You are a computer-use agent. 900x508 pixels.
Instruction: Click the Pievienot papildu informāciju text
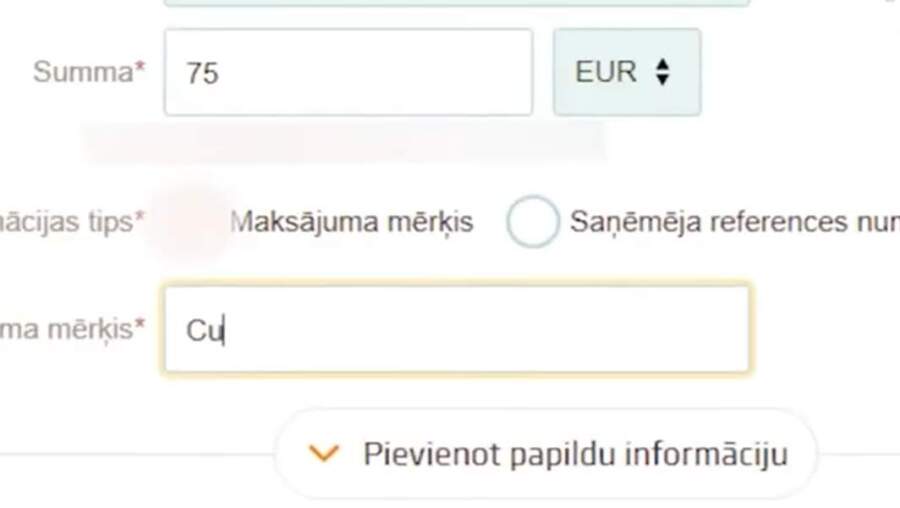pyautogui.click(x=575, y=454)
